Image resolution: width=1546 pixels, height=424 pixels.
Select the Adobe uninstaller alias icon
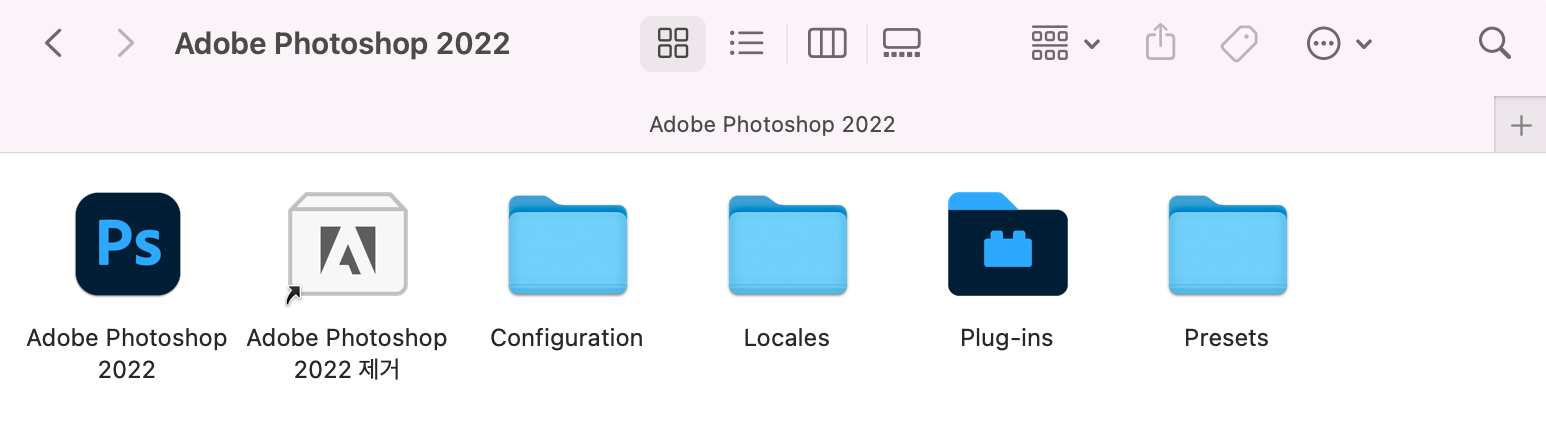click(347, 246)
